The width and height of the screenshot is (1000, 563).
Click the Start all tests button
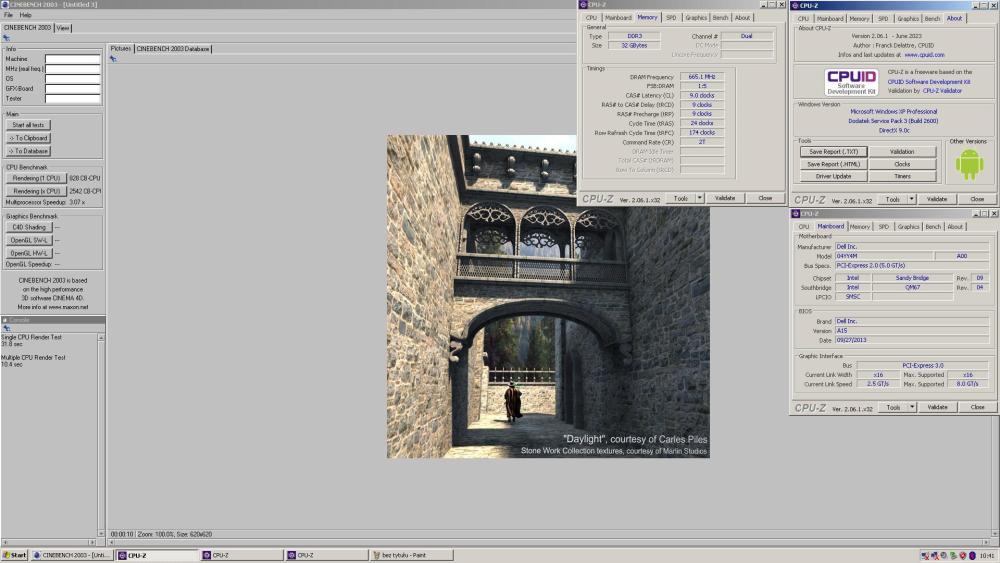click(29, 125)
